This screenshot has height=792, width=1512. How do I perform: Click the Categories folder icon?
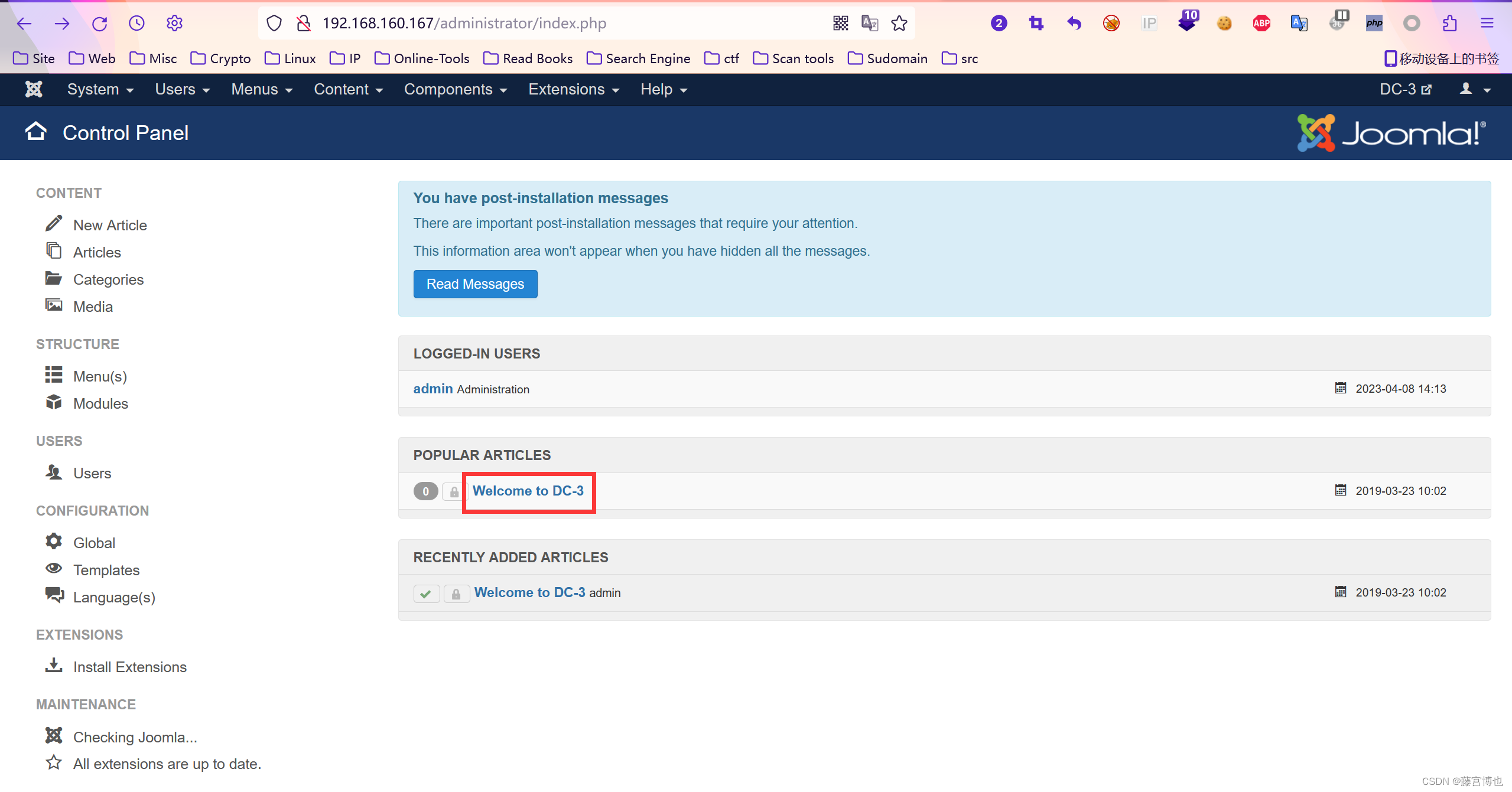pos(54,278)
